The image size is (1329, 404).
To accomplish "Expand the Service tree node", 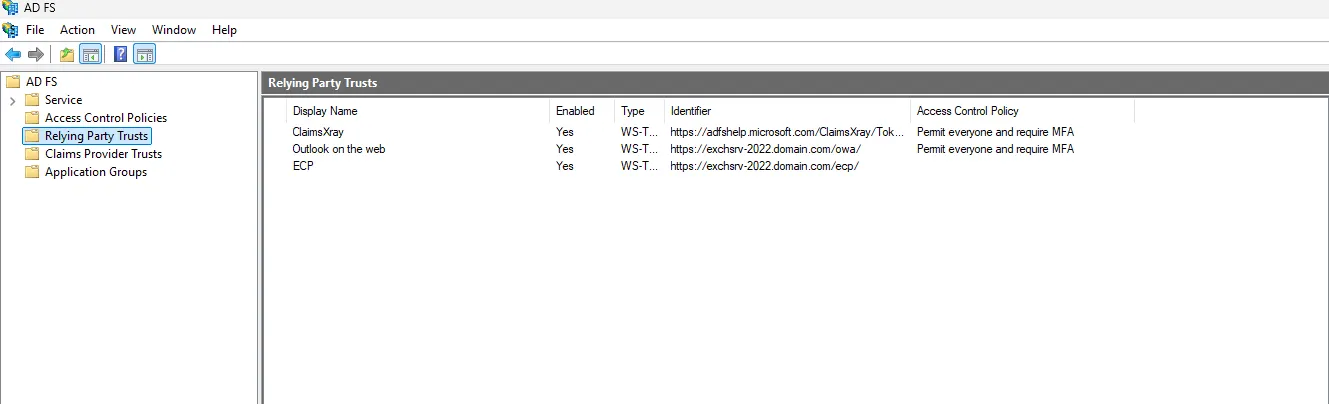I will (12, 100).
